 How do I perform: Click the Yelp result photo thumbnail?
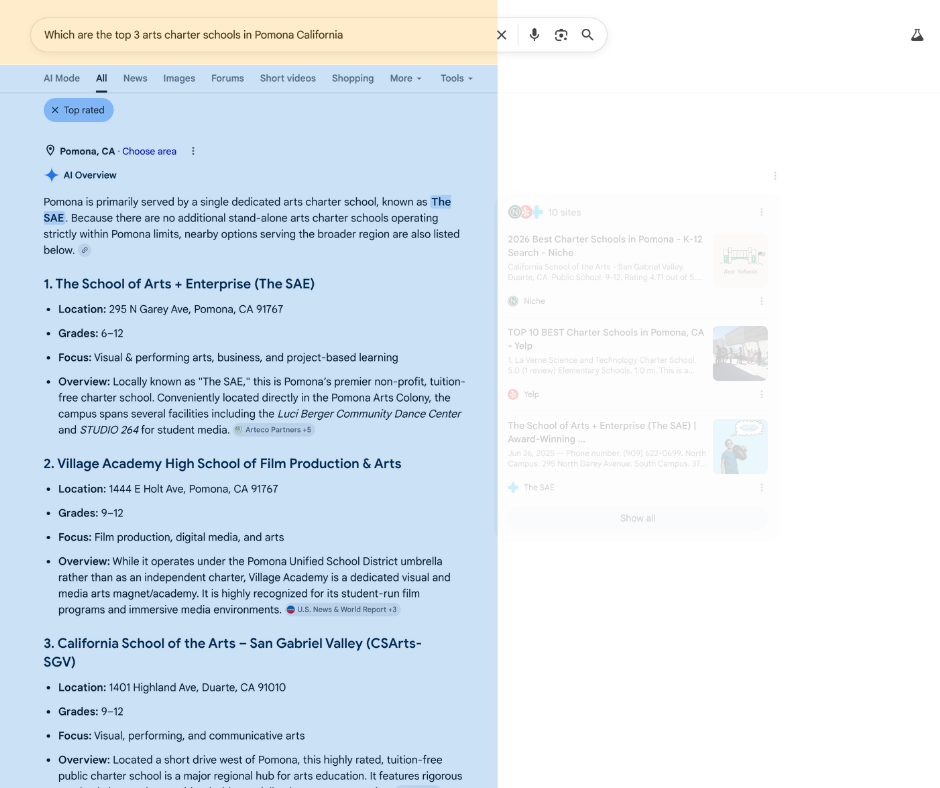tap(740, 353)
